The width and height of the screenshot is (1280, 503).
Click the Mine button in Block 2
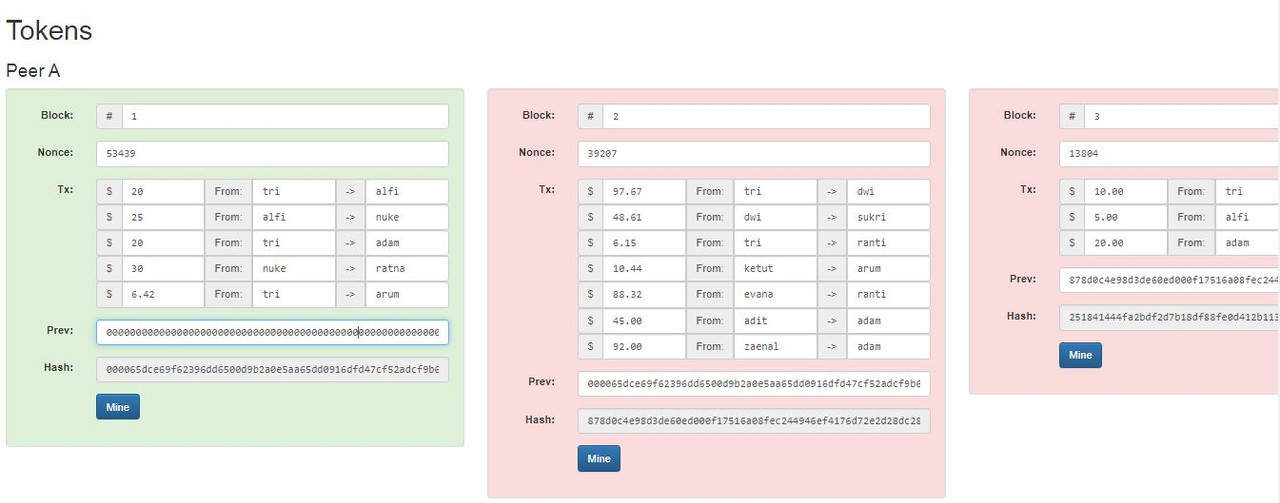point(599,458)
